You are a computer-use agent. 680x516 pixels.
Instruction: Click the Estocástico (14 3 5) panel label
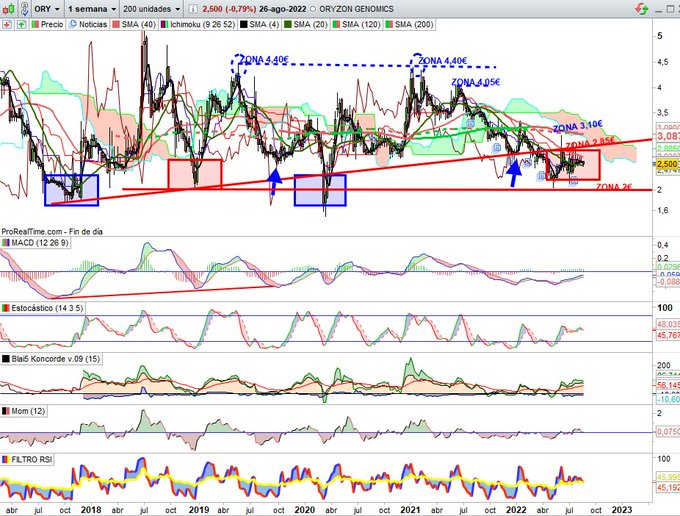(42, 308)
